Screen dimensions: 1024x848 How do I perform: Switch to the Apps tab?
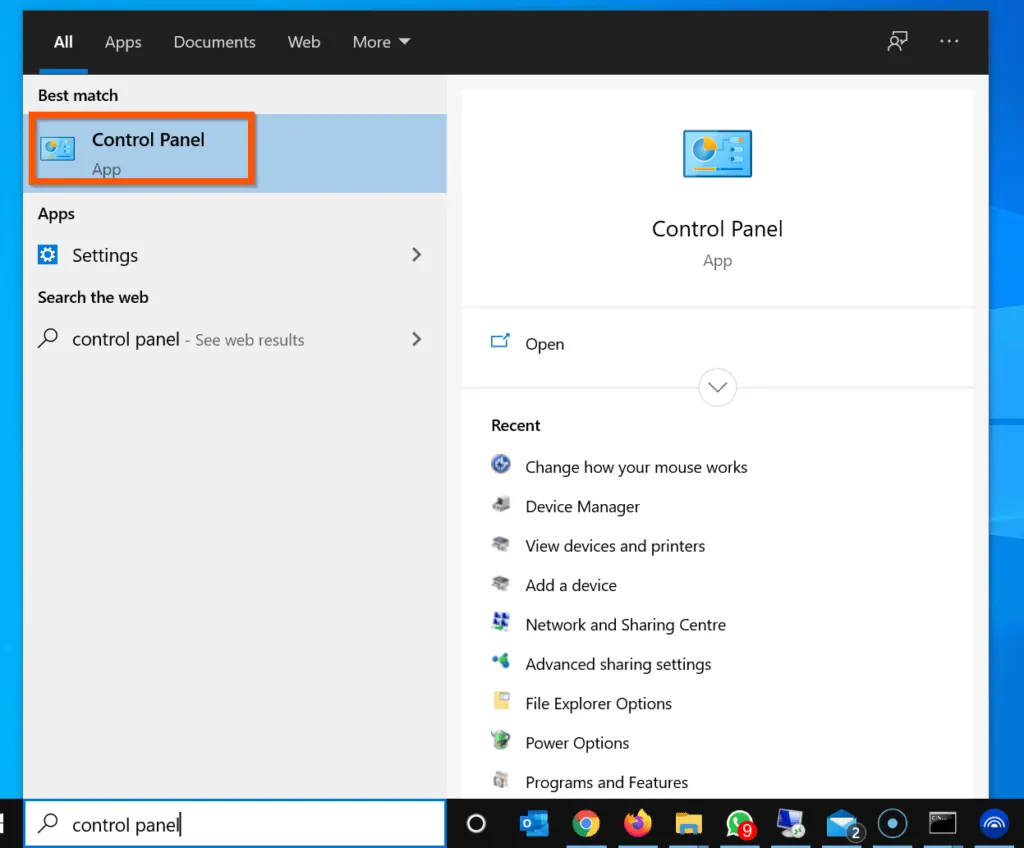122,42
